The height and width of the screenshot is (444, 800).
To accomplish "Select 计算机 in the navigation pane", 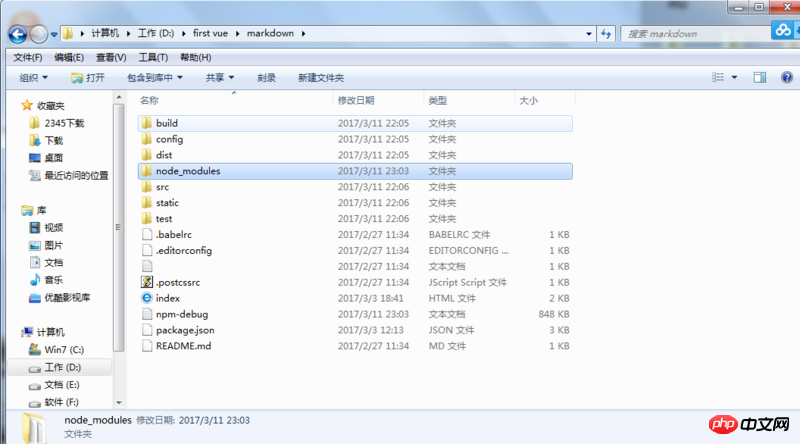I will click(x=51, y=332).
